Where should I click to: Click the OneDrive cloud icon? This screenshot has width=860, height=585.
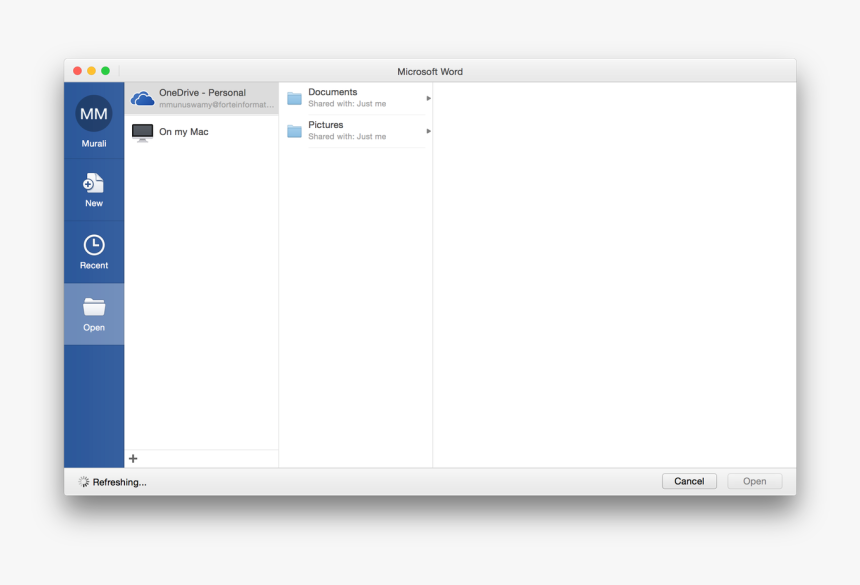(143, 99)
